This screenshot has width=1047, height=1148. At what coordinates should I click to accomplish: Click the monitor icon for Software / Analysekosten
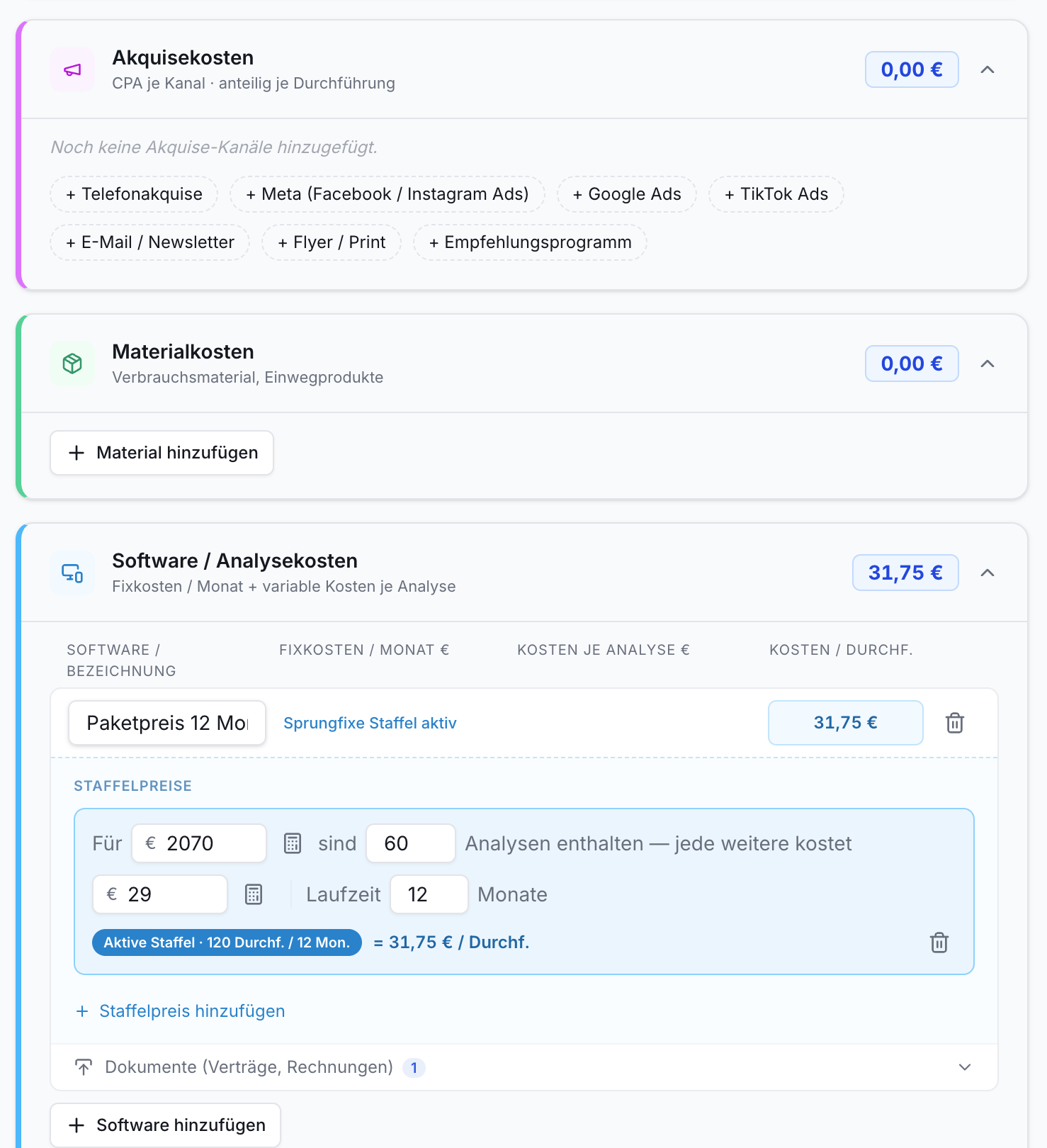point(72,573)
